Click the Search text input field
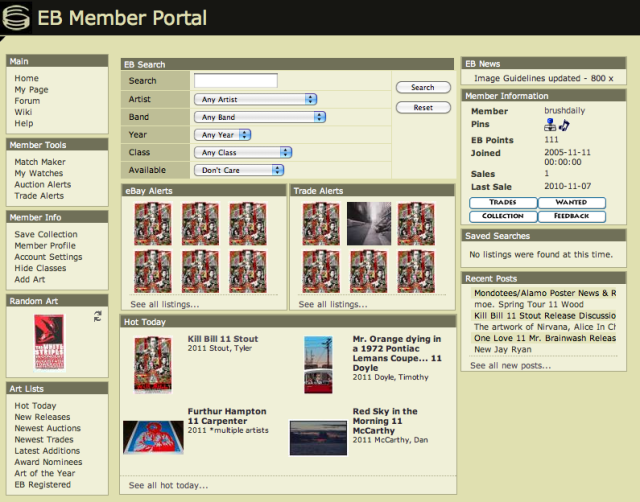 tap(236, 80)
